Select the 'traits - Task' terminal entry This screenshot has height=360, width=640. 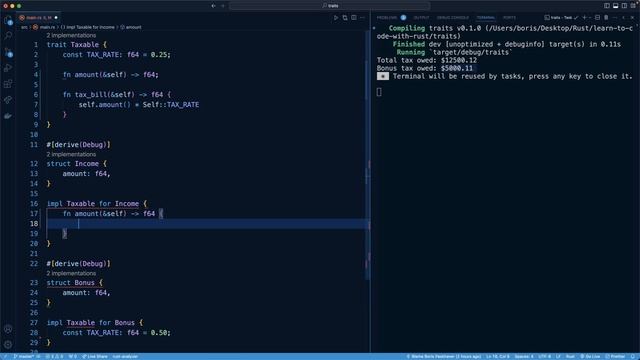point(561,18)
